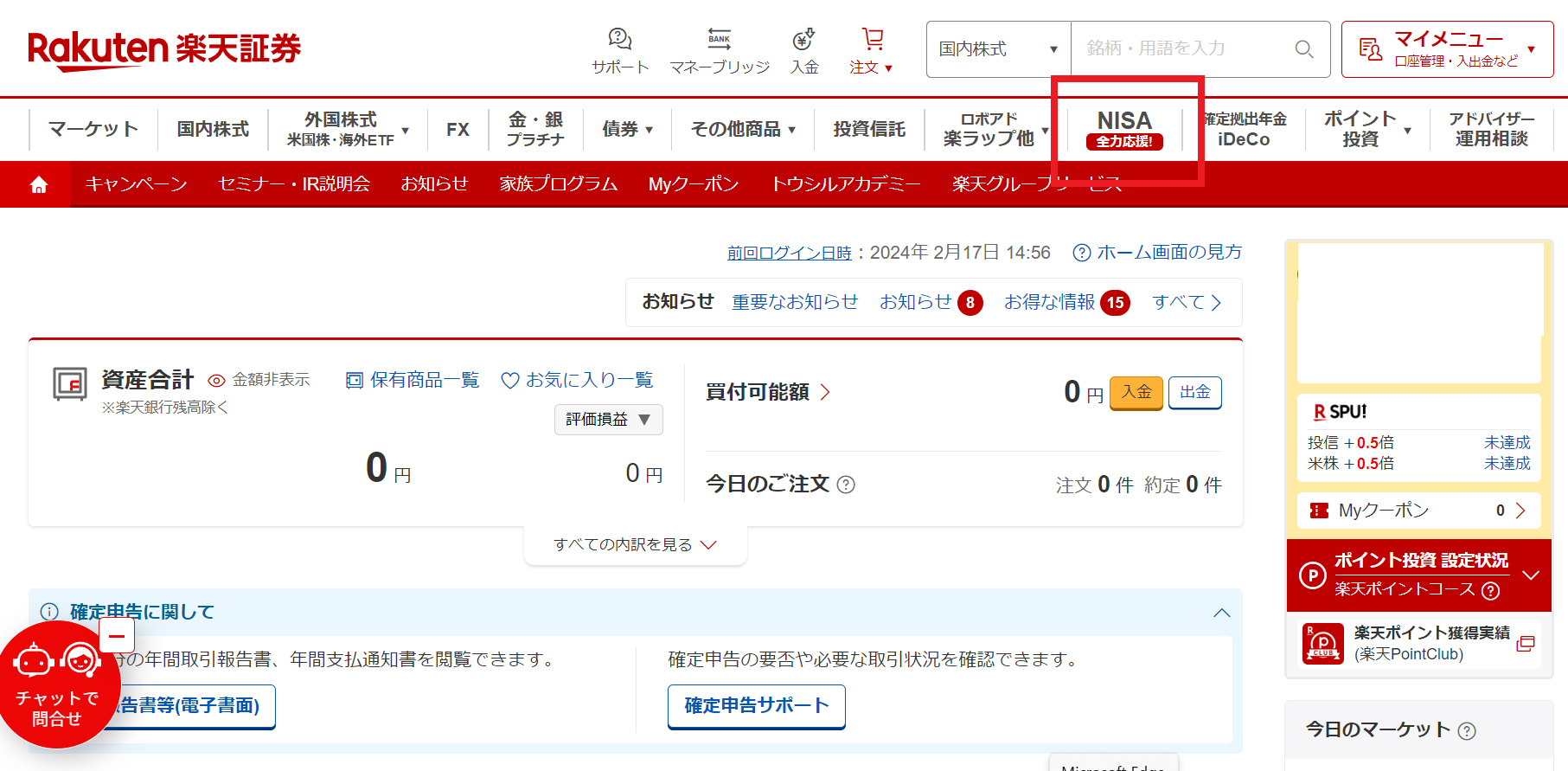Expand すべての内訳を見る

click(x=635, y=545)
